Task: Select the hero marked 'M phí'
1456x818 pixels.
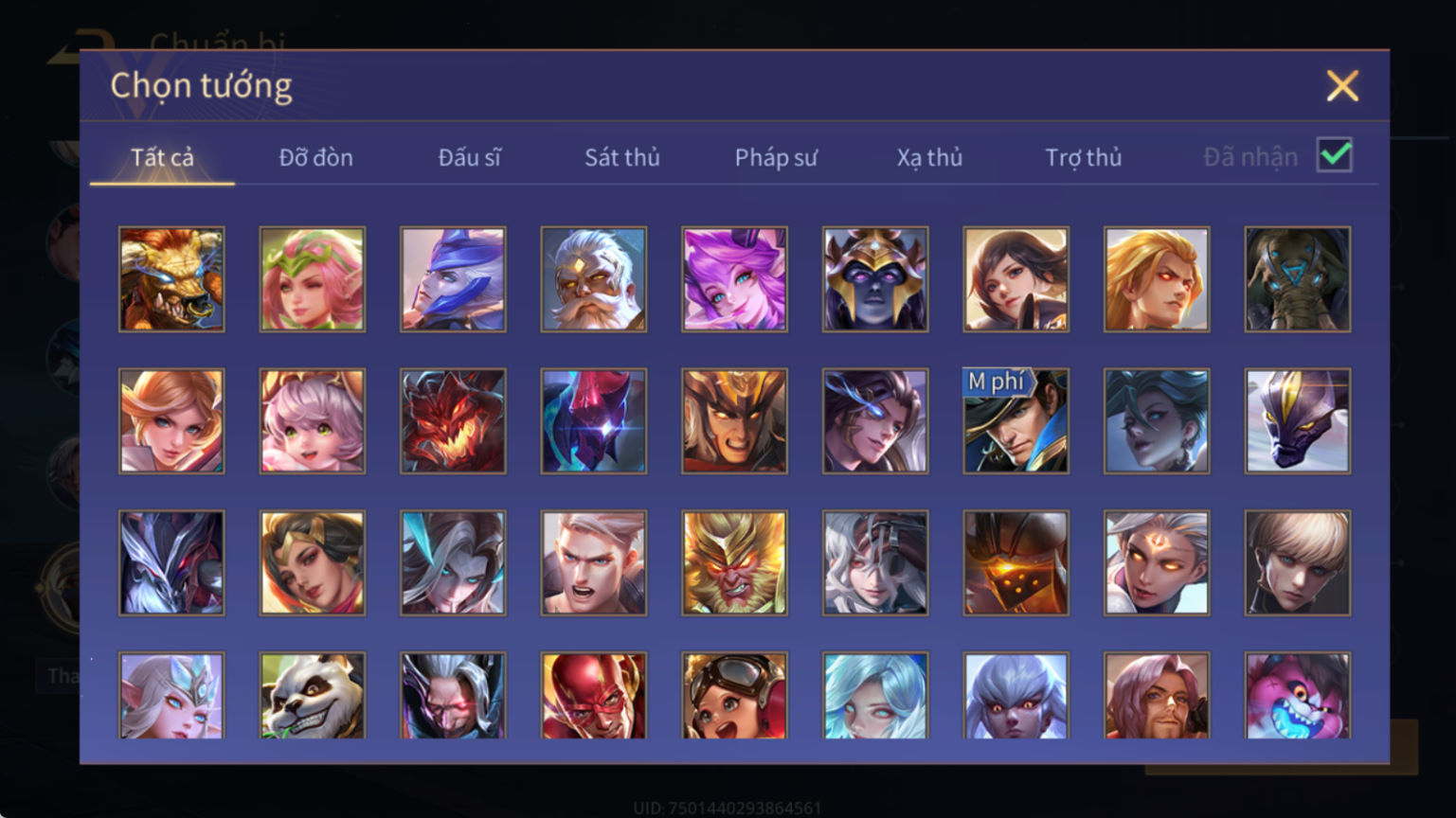Action: [1016, 421]
